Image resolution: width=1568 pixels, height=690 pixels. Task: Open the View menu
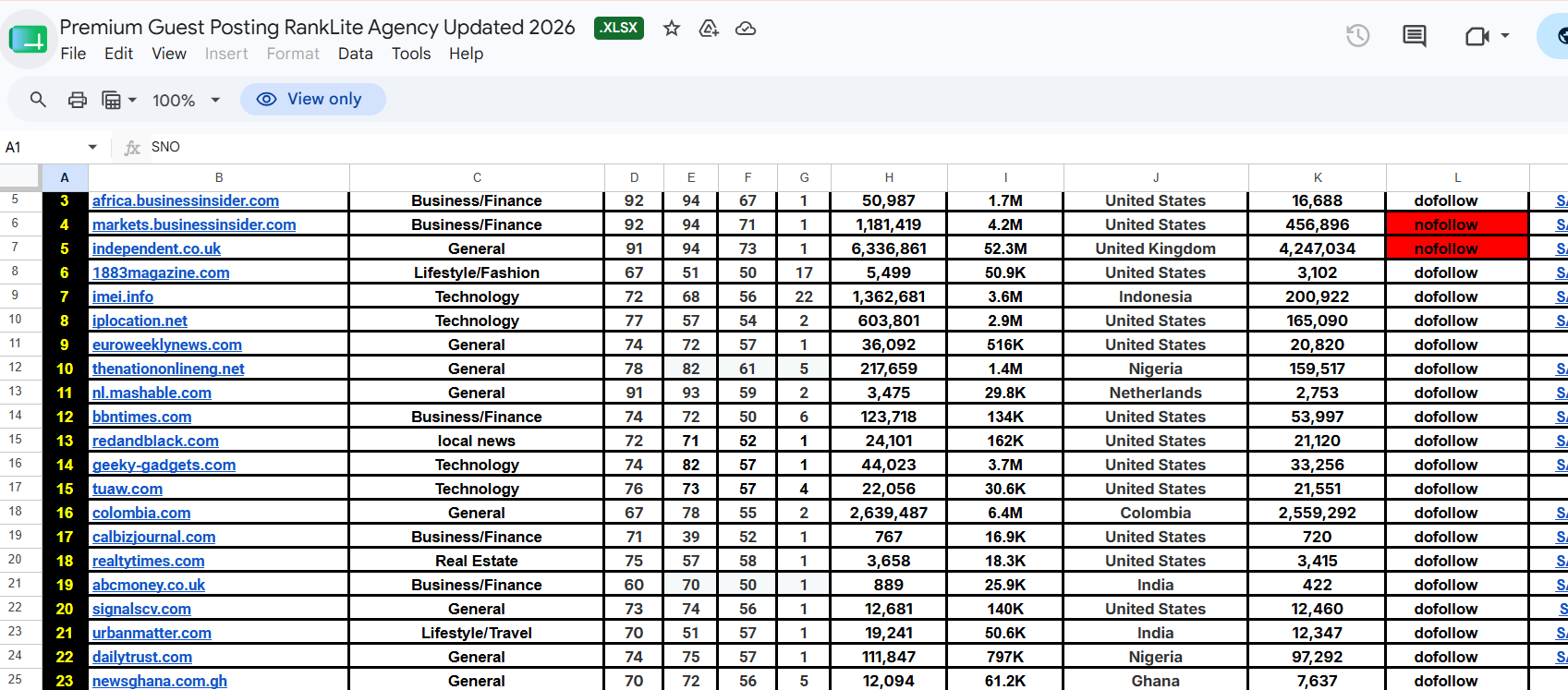pos(169,54)
